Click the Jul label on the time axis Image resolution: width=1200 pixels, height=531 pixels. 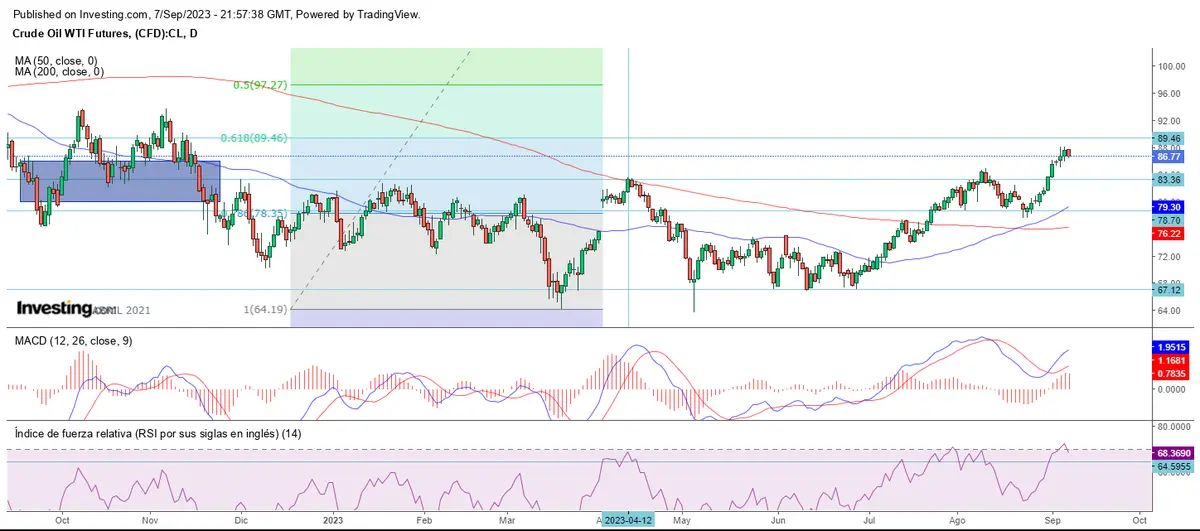tap(871, 521)
